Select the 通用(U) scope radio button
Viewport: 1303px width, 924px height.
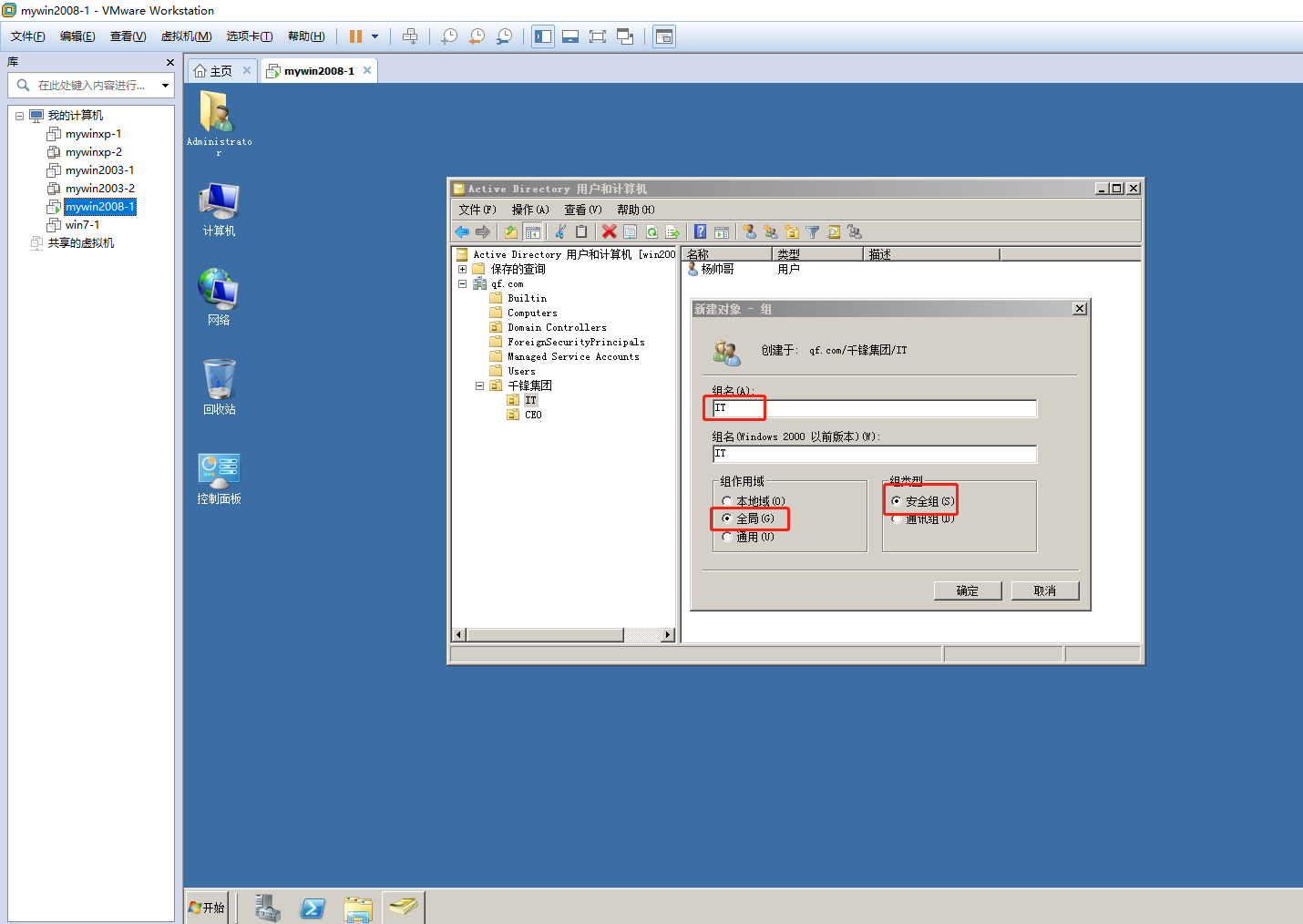tap(727, 537)
